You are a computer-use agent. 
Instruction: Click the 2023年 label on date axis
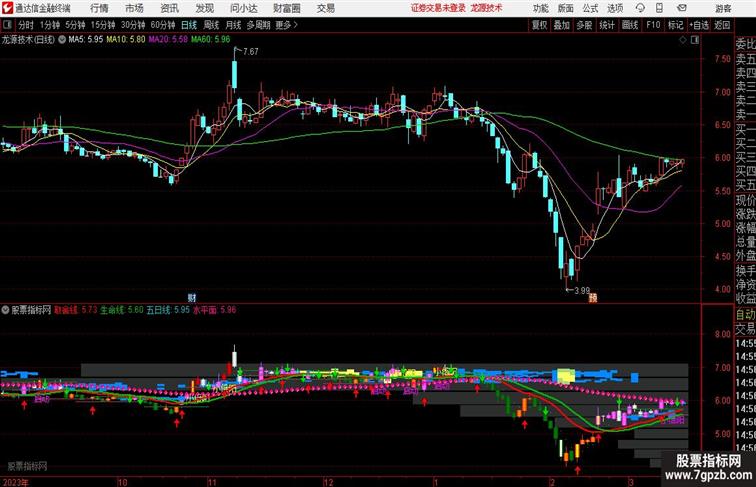click(x=15, y=482)
